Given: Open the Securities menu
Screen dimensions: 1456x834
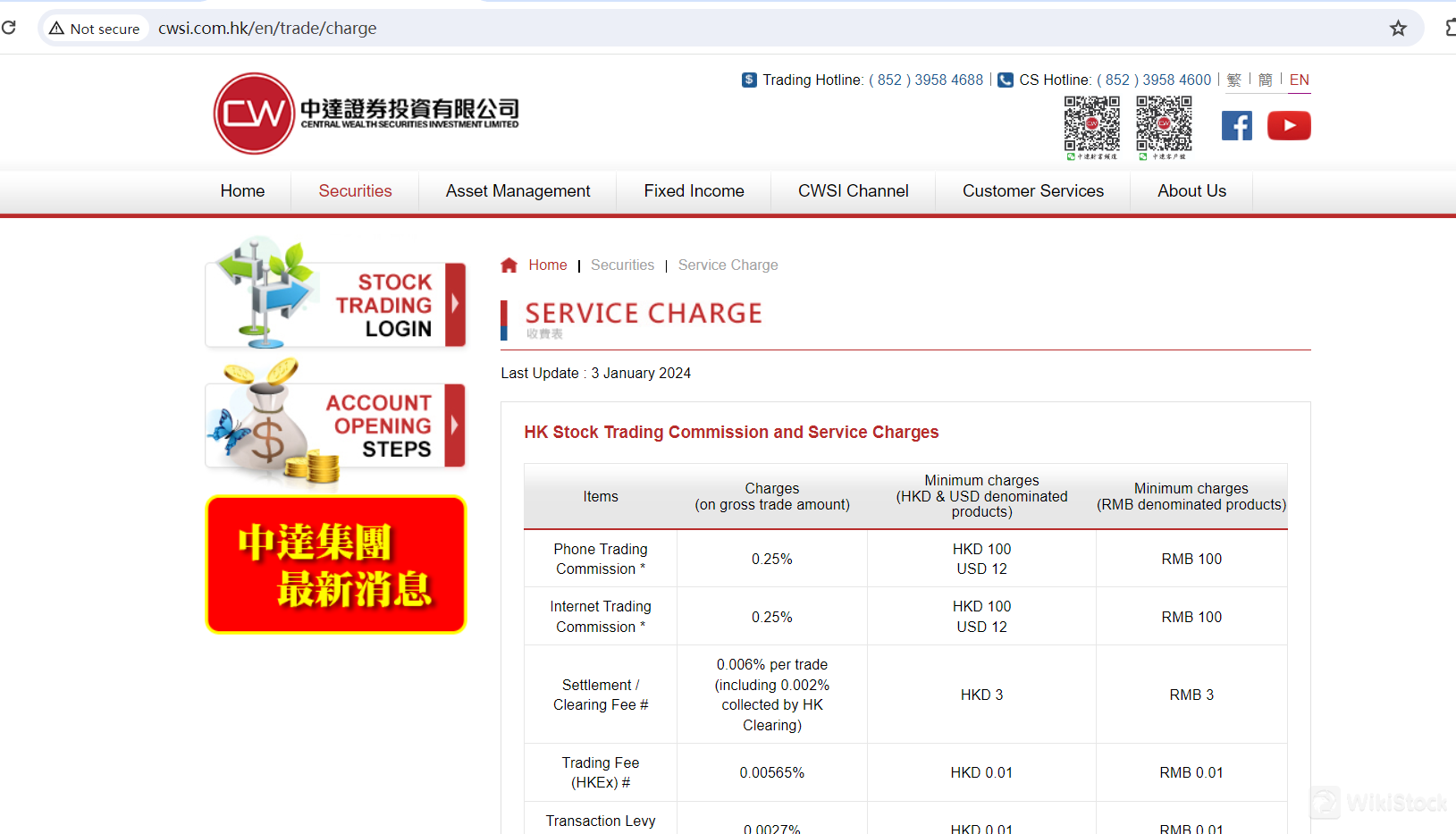Looking at the screenshot, I should [x=355, y=190].
